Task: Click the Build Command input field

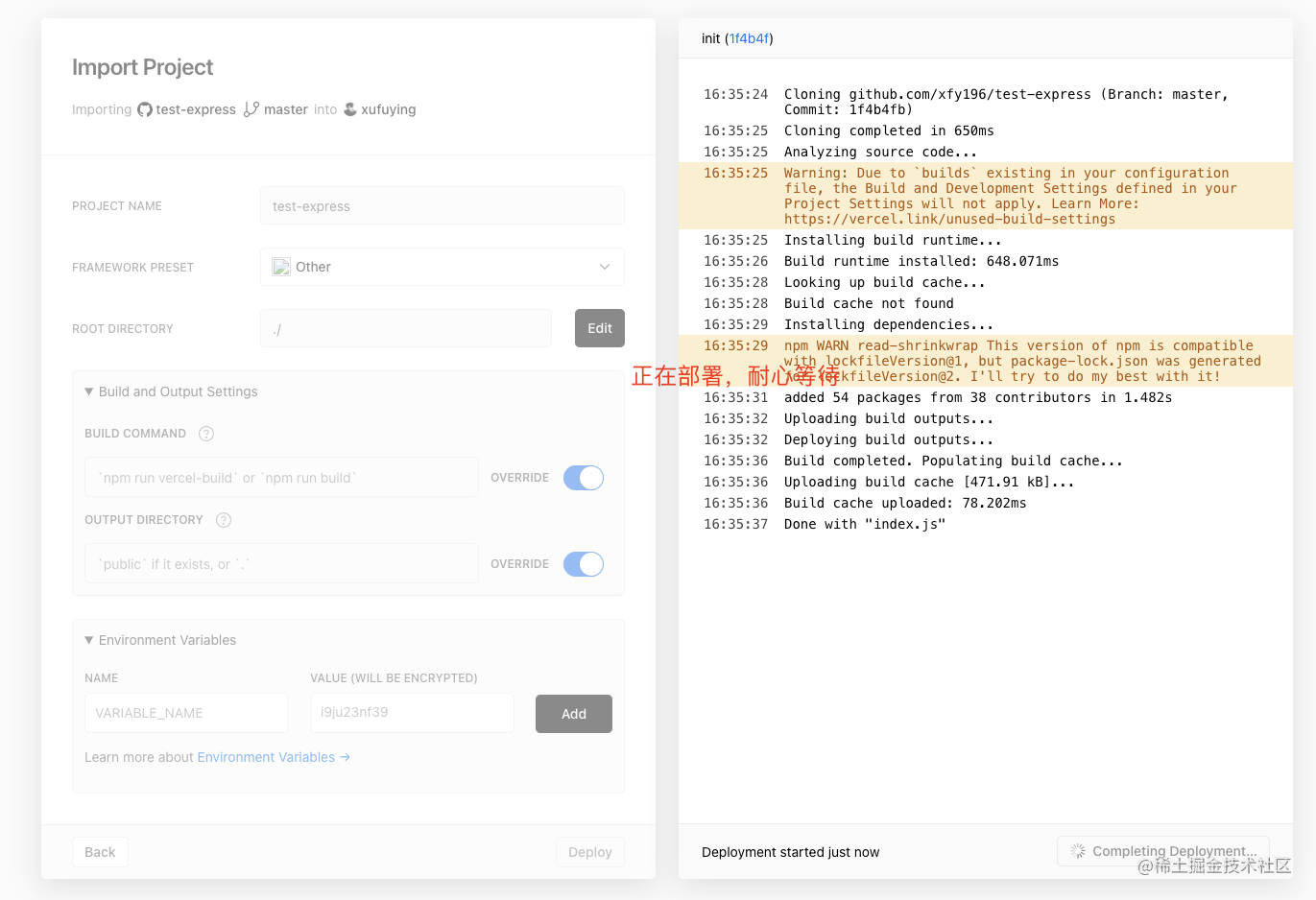Action: coord(281,478)
